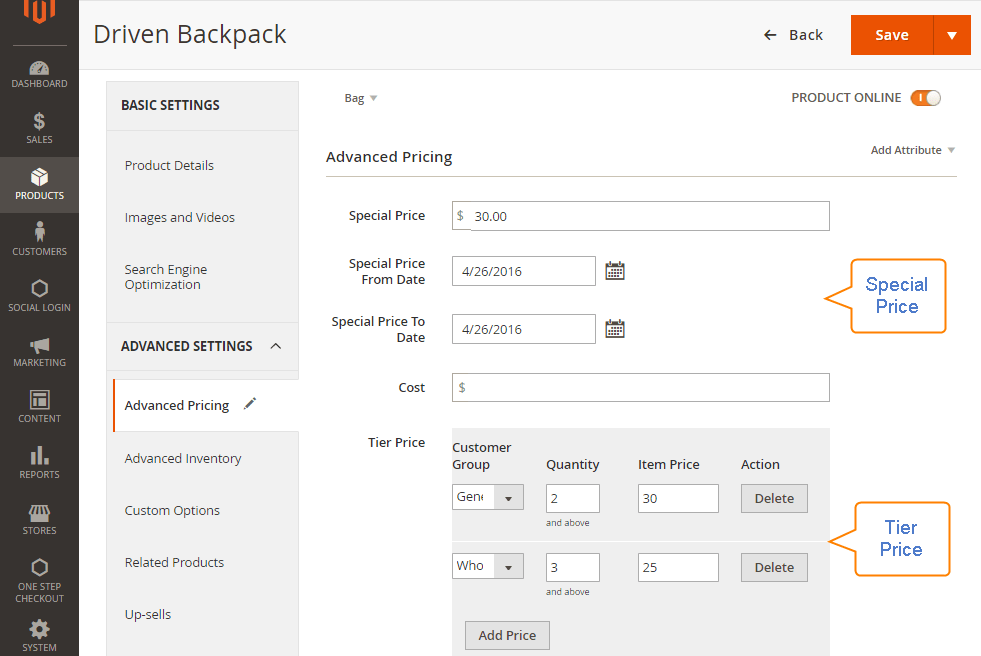Open the Social Login hexagon icon
The height and width of the screenshot is (656, 981).
(39, 288)
